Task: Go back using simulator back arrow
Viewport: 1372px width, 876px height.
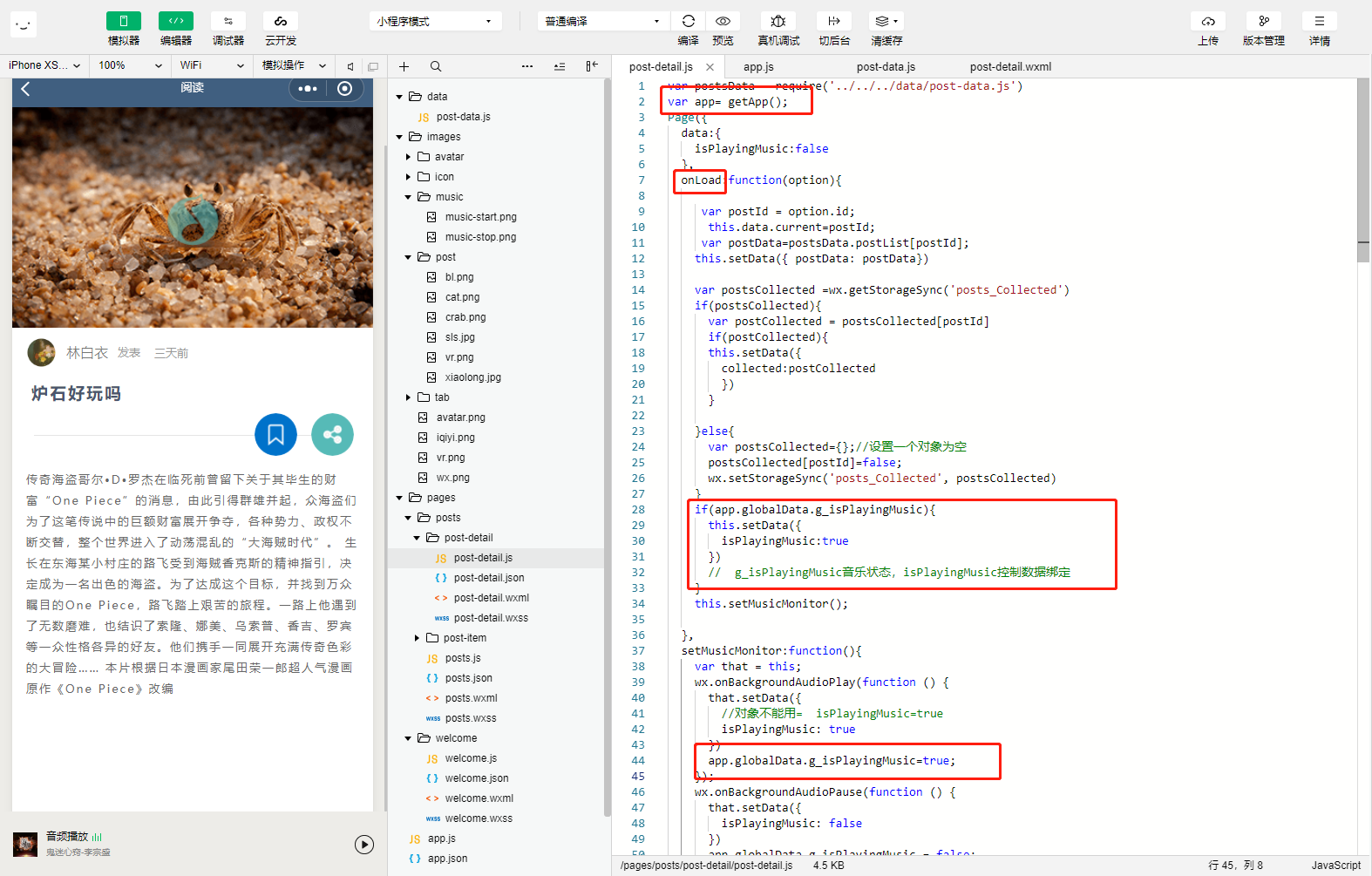Action: [26, 89]
